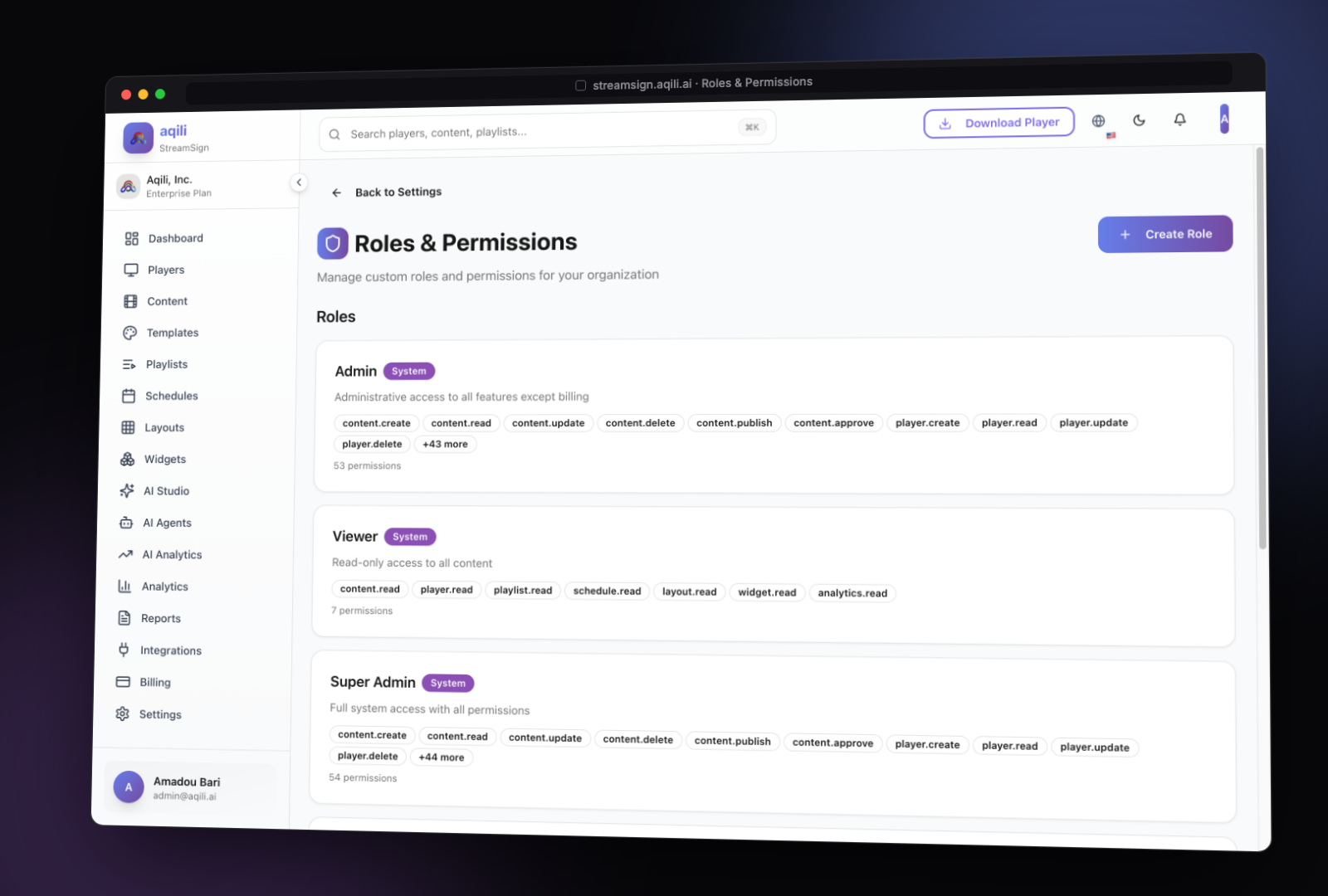Click Viewer's playlist.read permission chip
Image resolution: width=1328 pixels, height=896 pixels.
(x=523, y=591)
